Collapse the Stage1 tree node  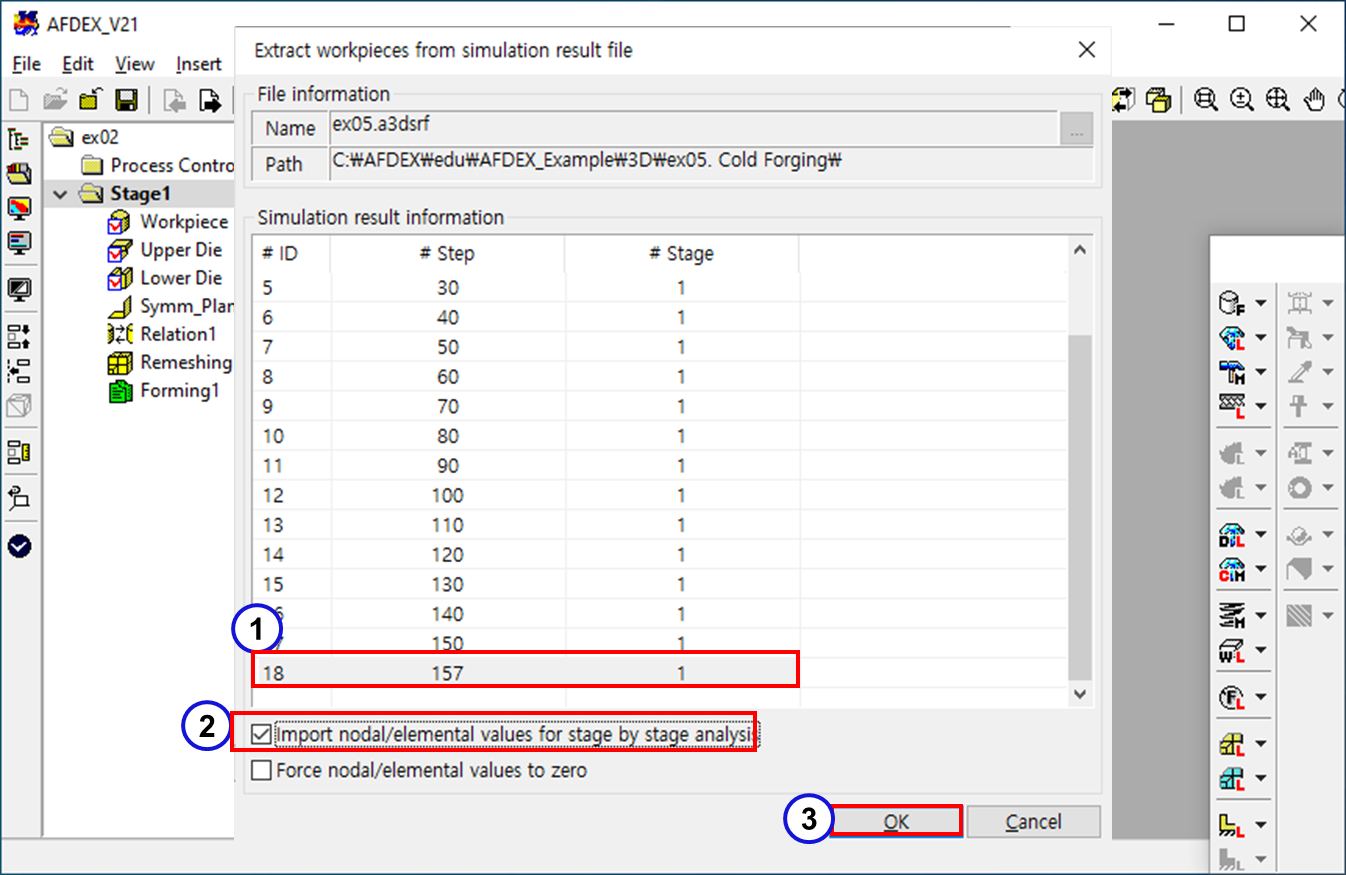[x=62, y=194]
